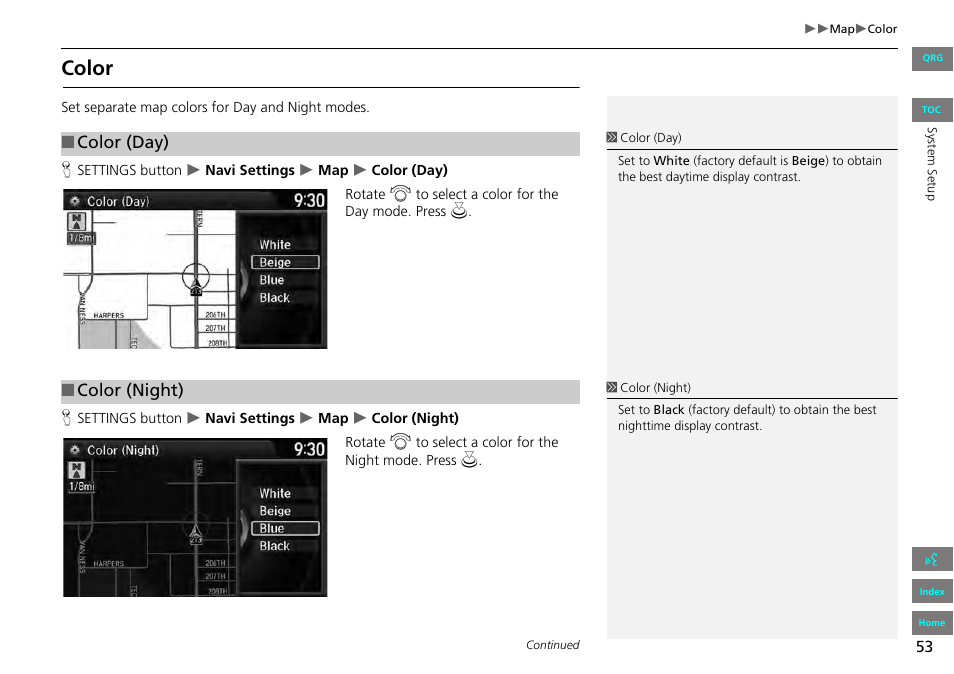The image size is (954, 674).
Task: Select Black in the Color (Day) list
Action: coord(274,297)
